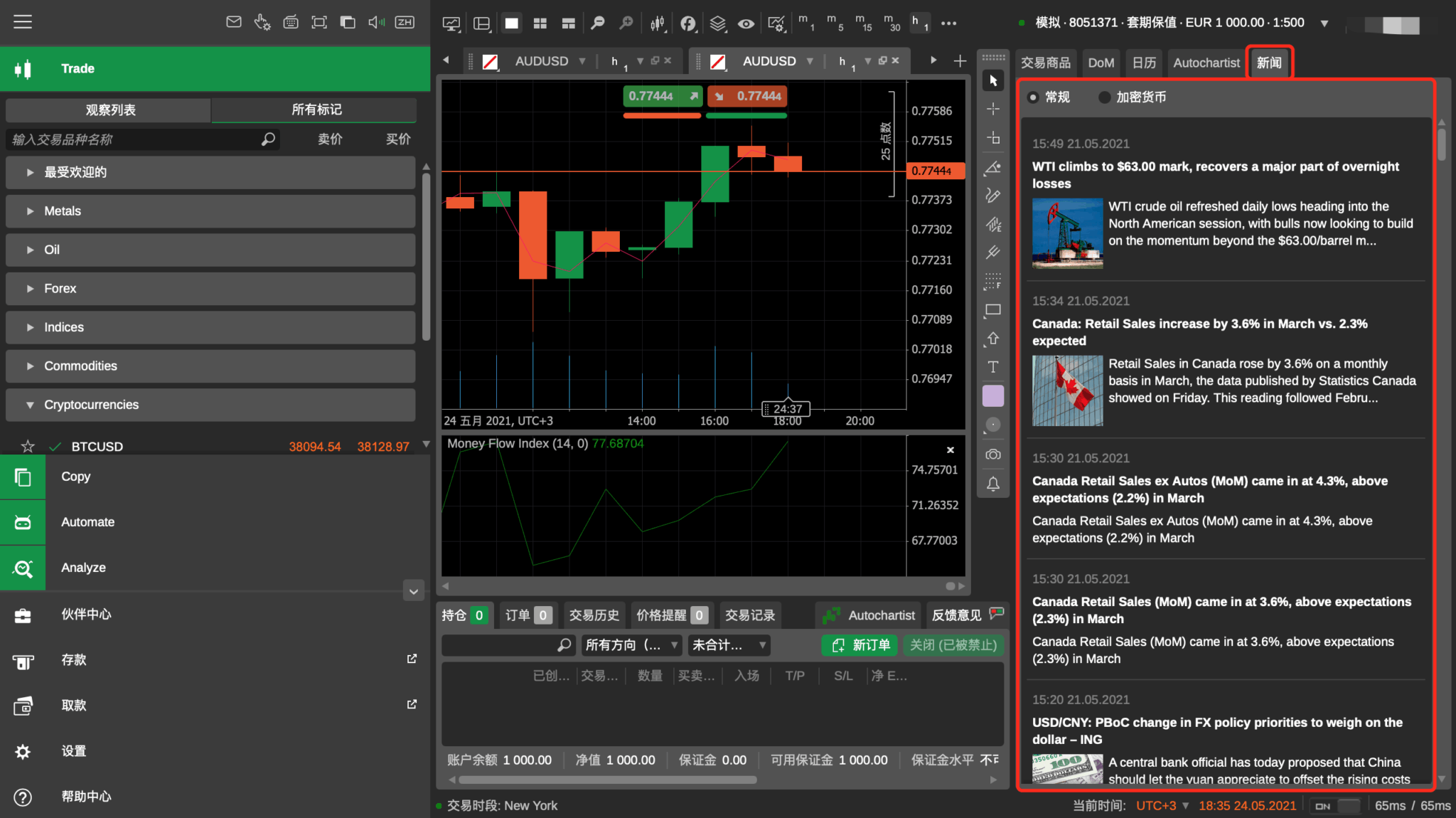Open price alerts via the bell icon
1456x818 pixels.
click(993, 484)
